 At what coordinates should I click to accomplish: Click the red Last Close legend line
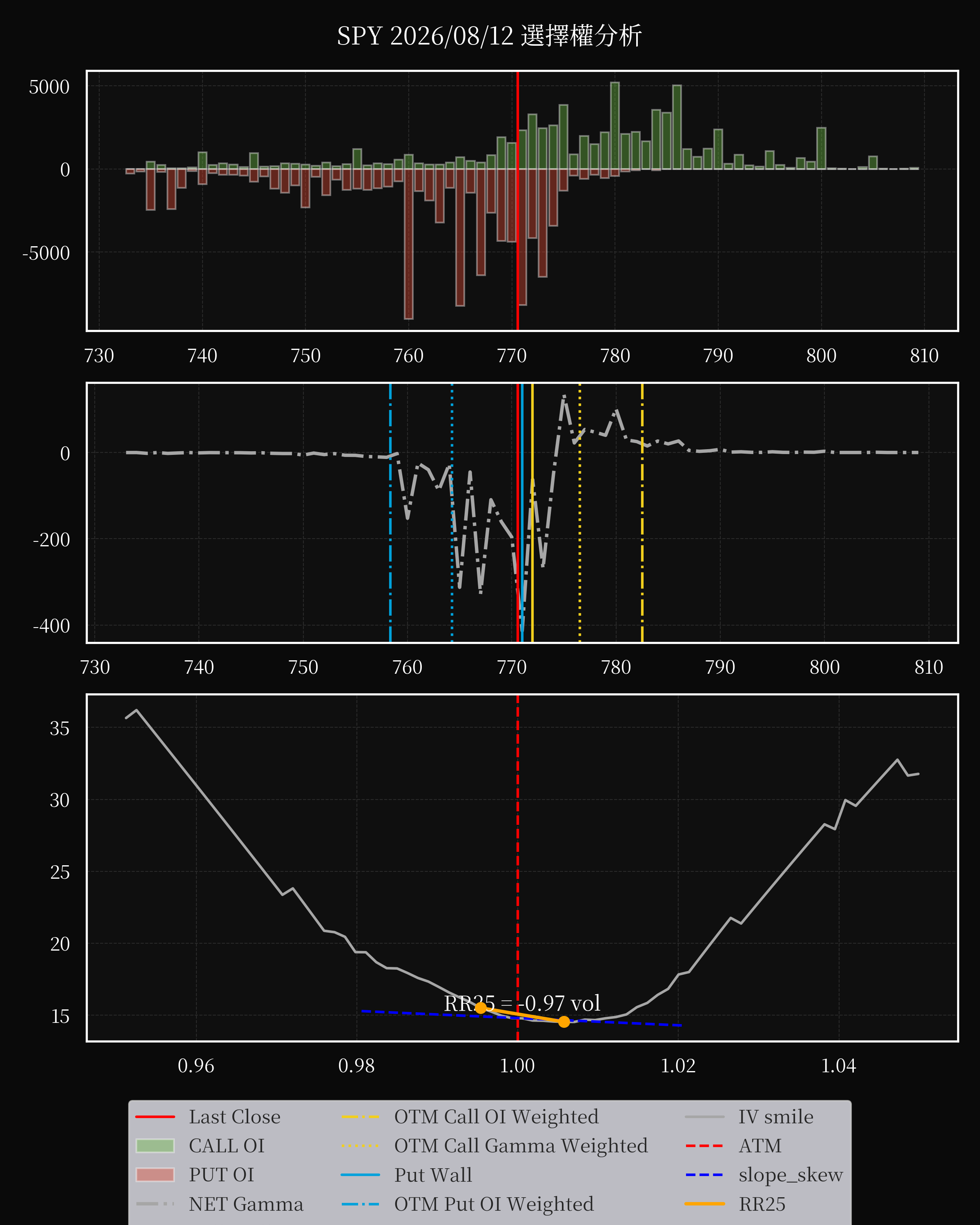(x=155, y=1116)
